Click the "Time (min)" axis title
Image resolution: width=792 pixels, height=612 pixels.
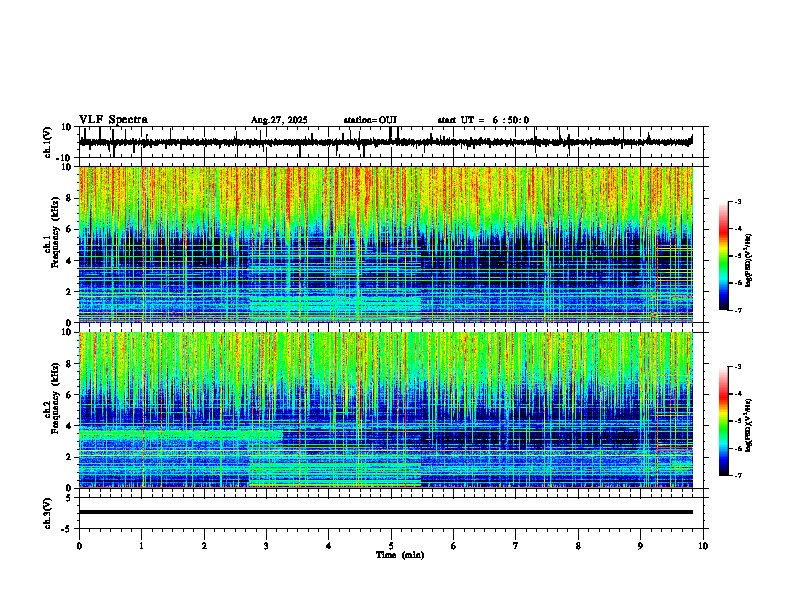click(400, 555)
